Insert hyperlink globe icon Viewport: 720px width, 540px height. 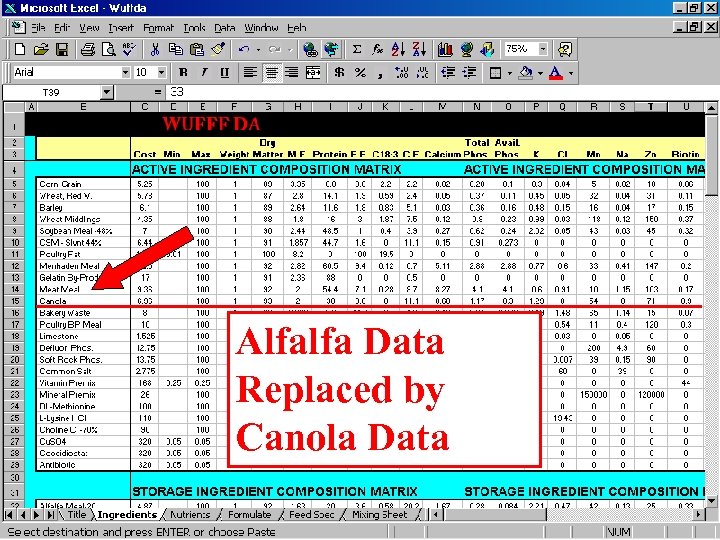pos(310,49)
